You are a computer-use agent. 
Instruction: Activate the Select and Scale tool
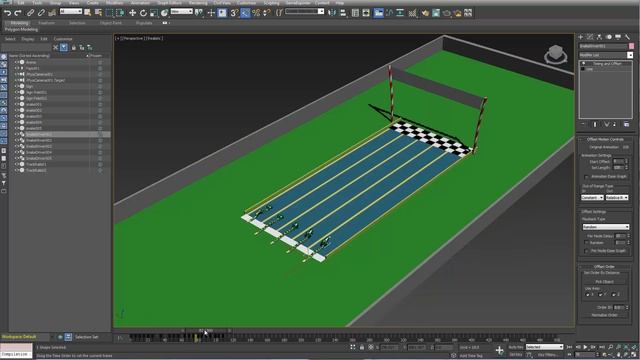(154, 13)
